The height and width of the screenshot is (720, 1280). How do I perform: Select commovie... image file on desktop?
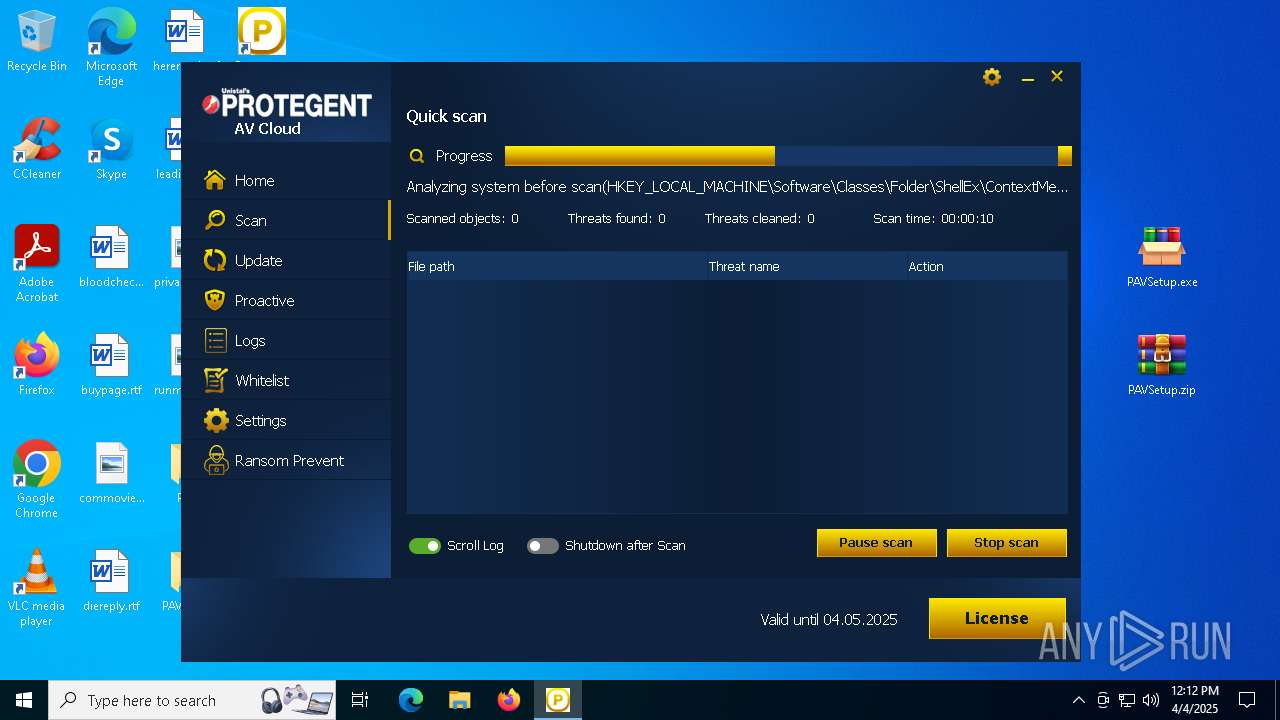111,473
